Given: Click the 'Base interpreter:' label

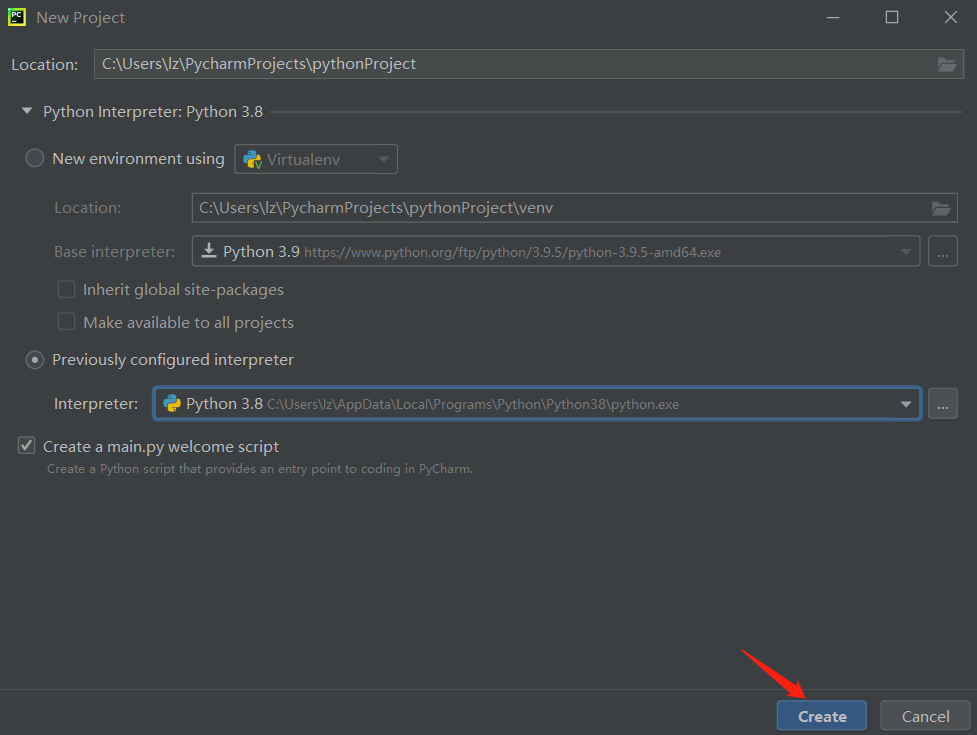Looking at the screenshot, I should 115,252.
